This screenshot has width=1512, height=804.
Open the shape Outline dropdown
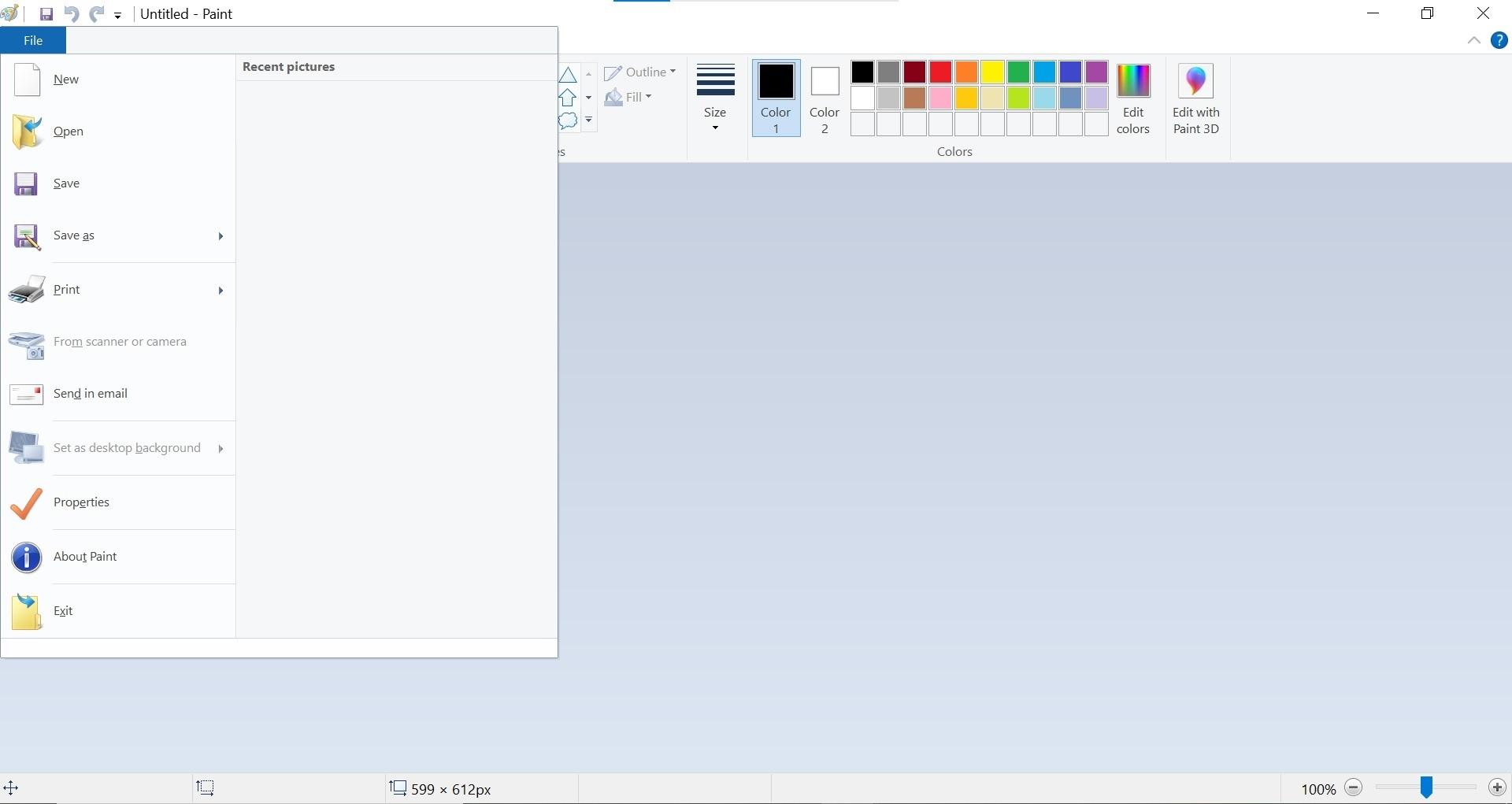[640, 72]
